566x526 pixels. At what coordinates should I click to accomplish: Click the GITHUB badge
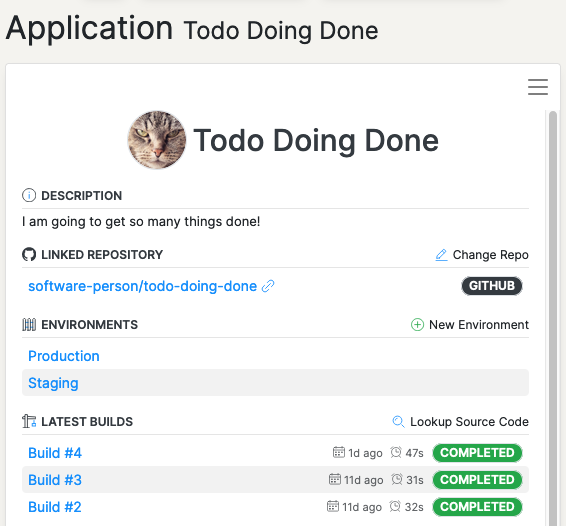pos(492,286)
